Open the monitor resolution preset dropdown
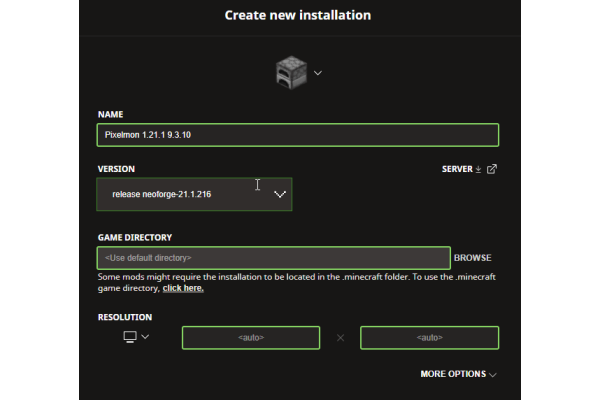 pos(136,337)
